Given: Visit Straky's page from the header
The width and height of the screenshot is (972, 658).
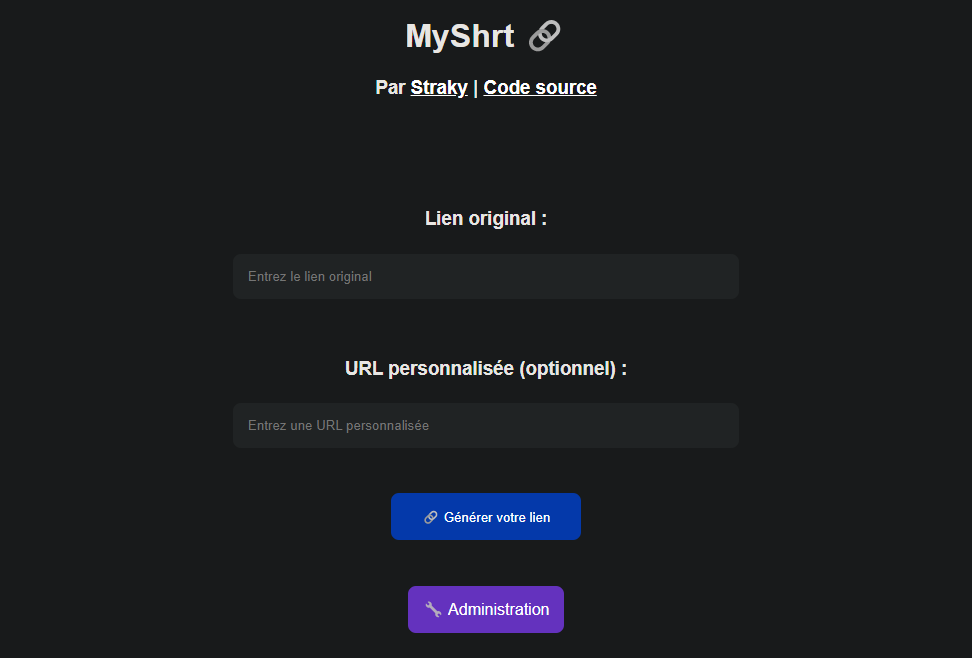Looking at the screenshot, I should coord(438,87).
